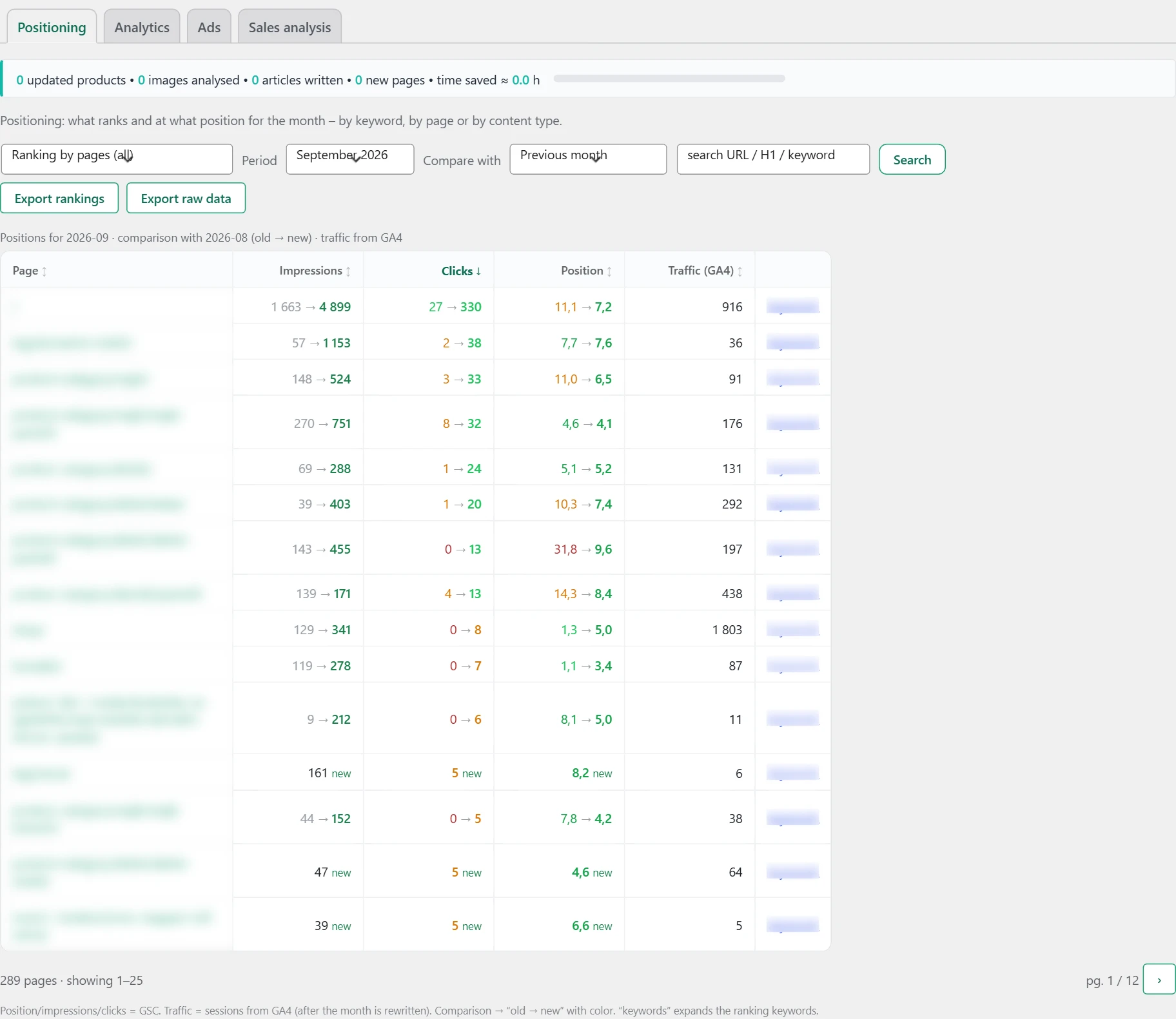This screenshot has height=1019, width=1176.
Task: Click Export raw data button
Action: click(x=186, y=198)
